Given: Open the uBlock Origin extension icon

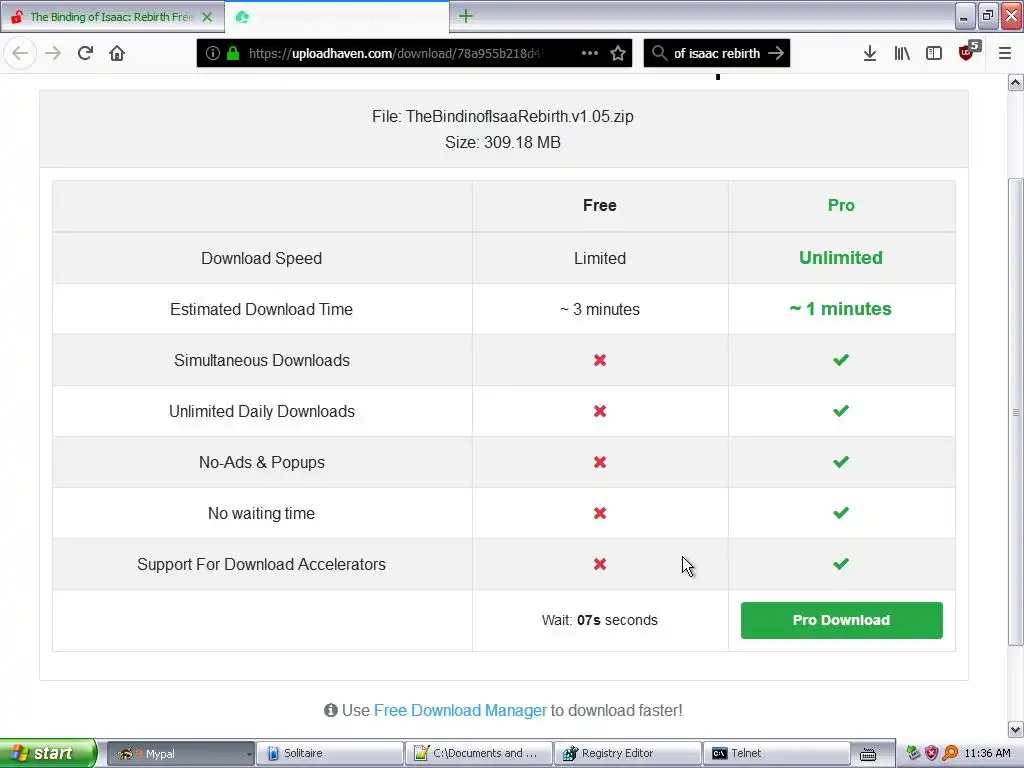Looking at the screenshot, I should pos(968,52).
